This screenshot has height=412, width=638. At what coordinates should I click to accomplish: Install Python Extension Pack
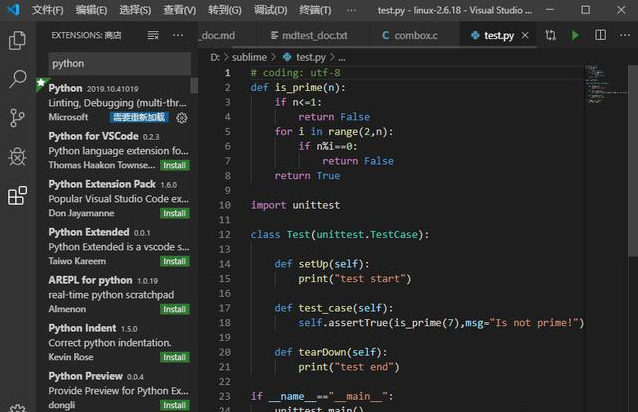click(x=174, y=214)
